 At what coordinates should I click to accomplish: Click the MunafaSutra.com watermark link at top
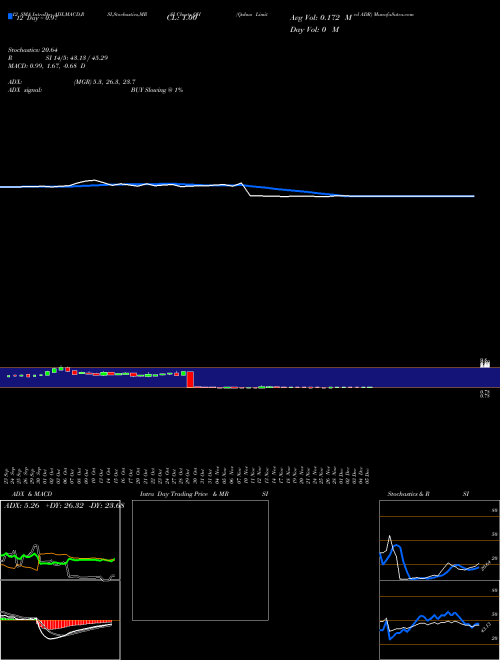394,14
